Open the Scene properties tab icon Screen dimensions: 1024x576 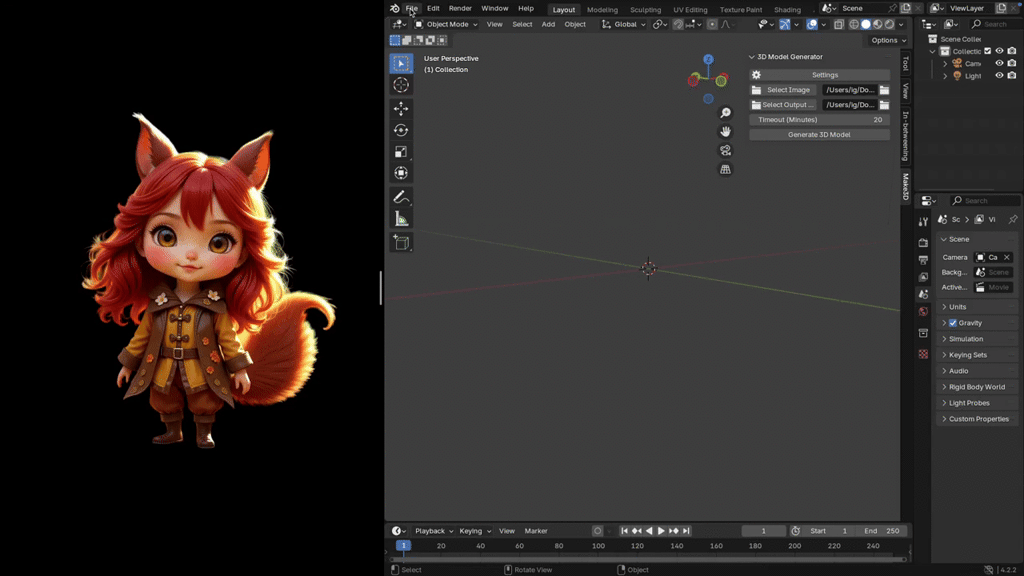tap(923, 295)
